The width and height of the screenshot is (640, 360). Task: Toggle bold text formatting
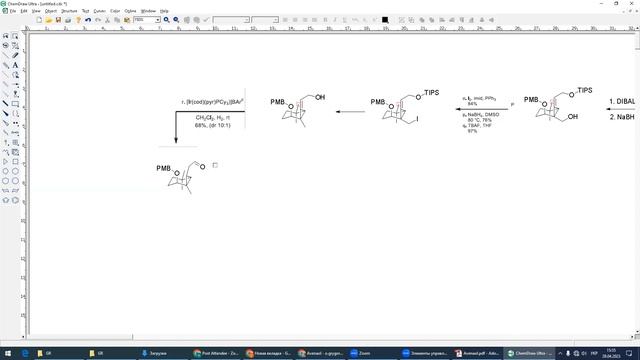325,20
